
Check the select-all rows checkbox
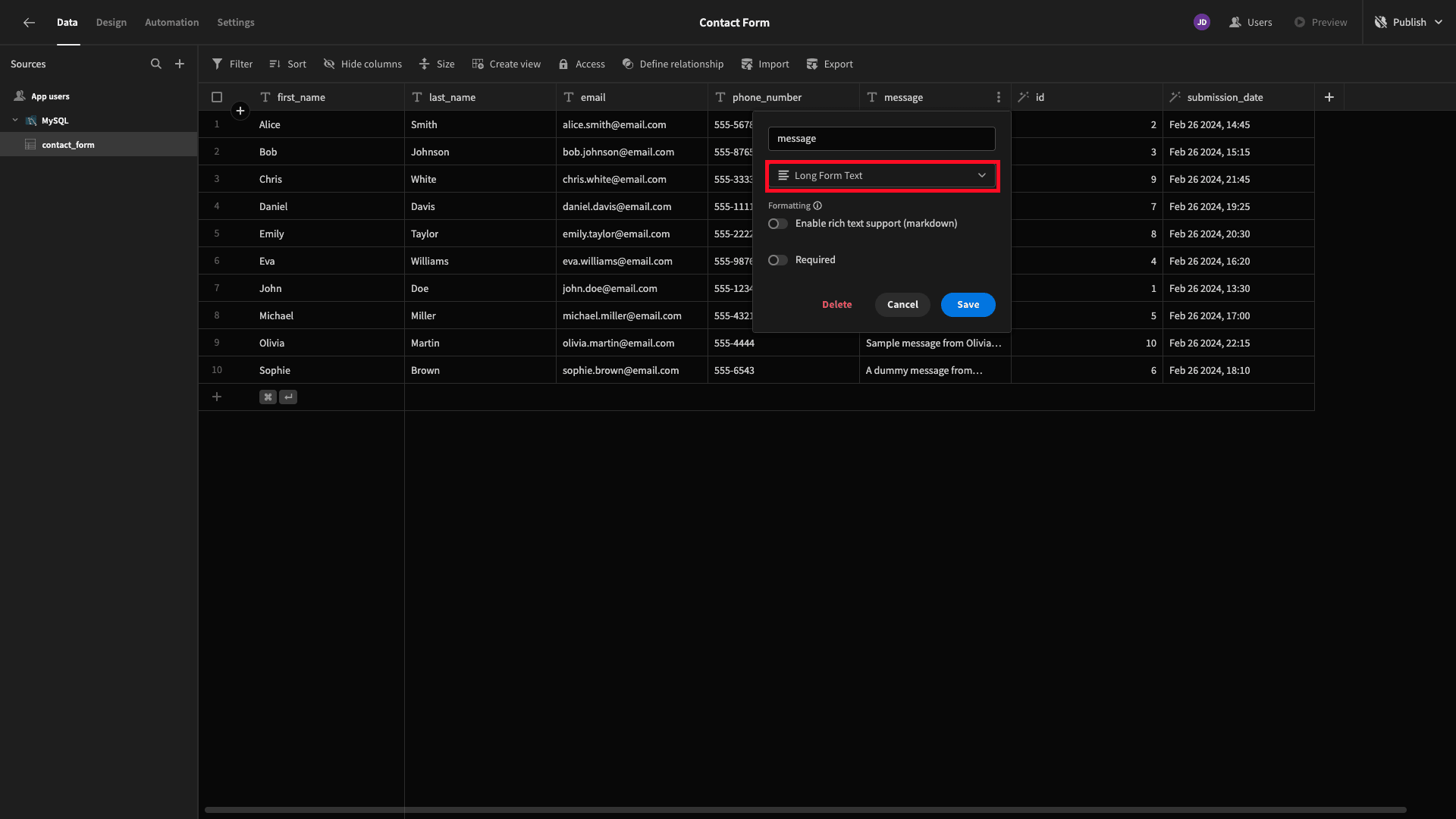(x=217, y=97)
